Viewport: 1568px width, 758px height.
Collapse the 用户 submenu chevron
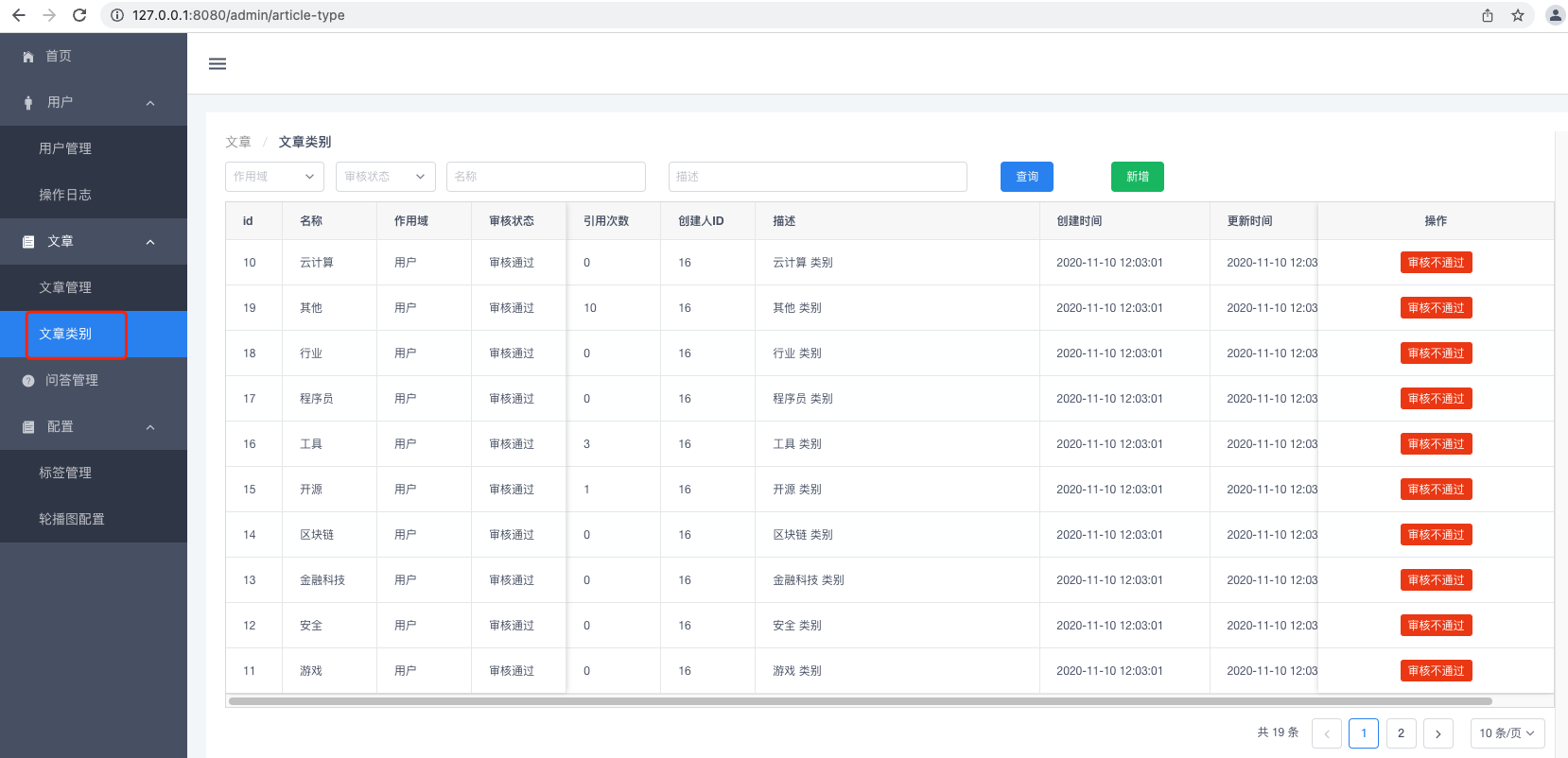click(x=150, y=103)
